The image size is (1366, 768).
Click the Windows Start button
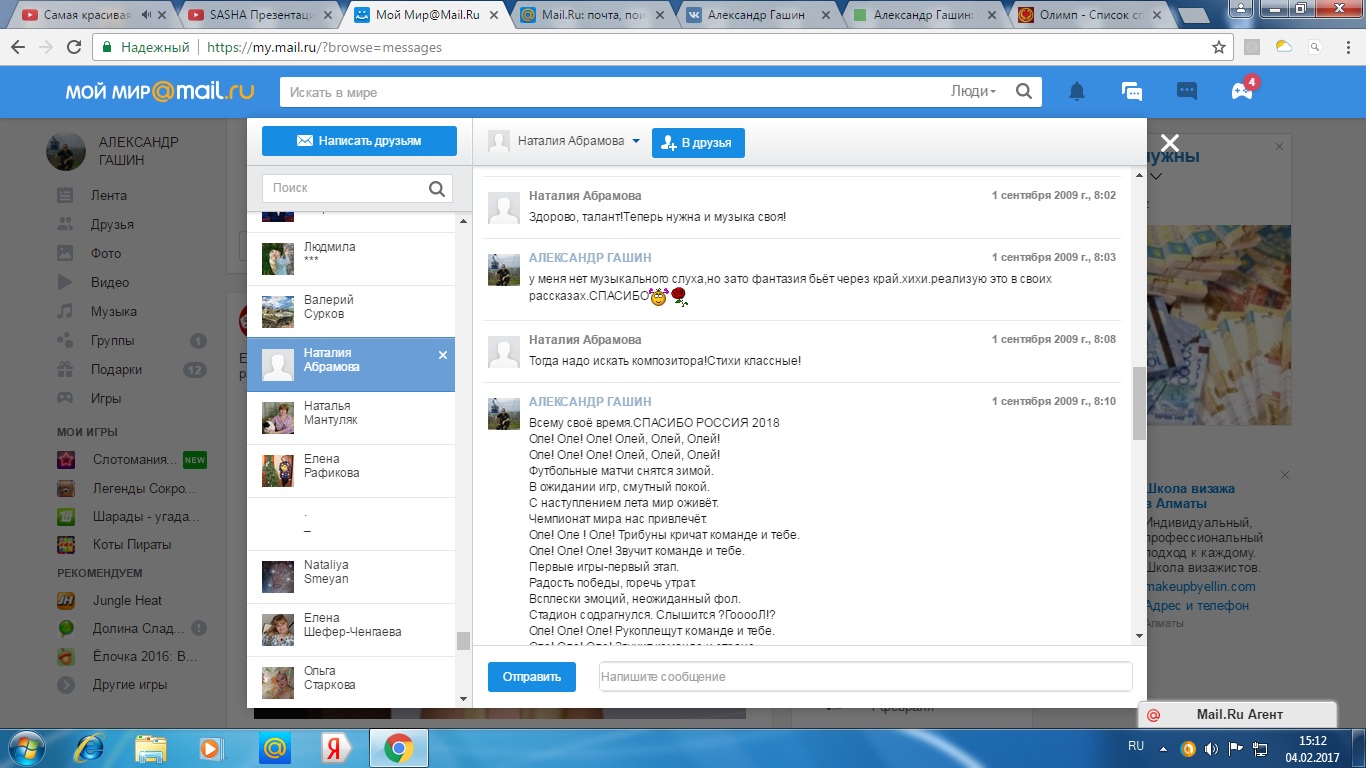[x=26, y=747]
